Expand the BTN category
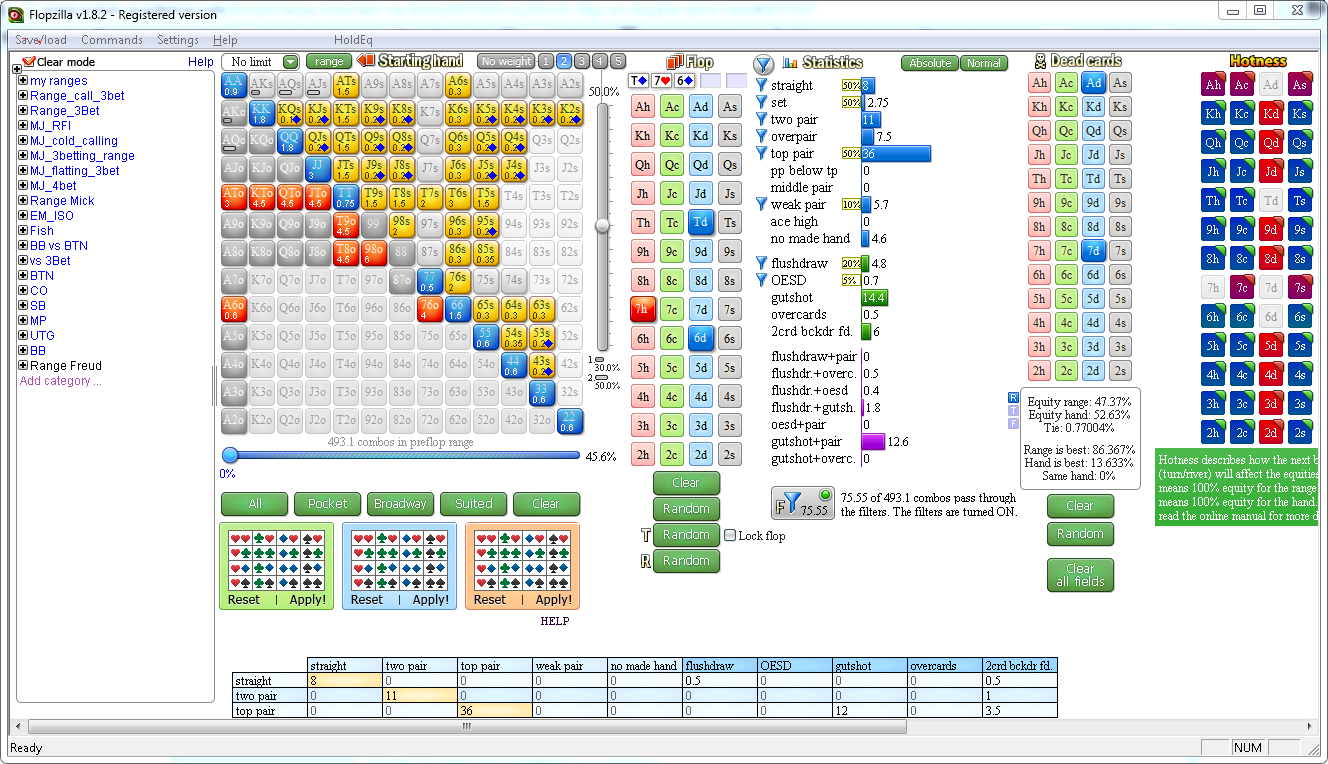The width and height of the screenshot is (1328, 764). tap(22, 276)
